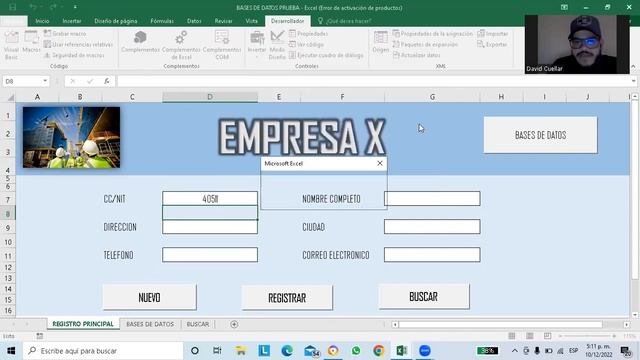Select the CORREO ELECTRONICO input cell
Viewport: 640px width, 360px height.
point(432,255)
